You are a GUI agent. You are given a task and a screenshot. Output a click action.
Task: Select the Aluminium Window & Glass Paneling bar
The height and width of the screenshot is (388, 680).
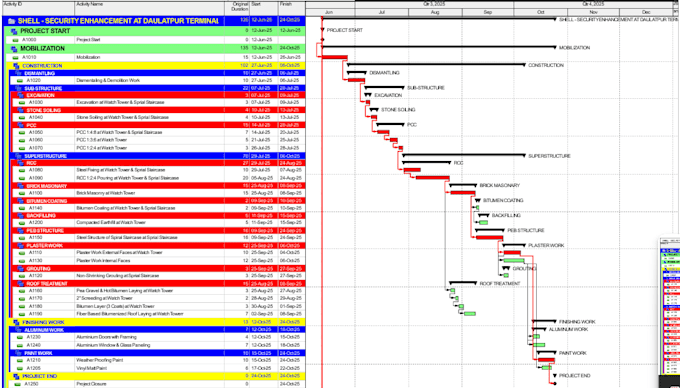[x=539, y=345]
